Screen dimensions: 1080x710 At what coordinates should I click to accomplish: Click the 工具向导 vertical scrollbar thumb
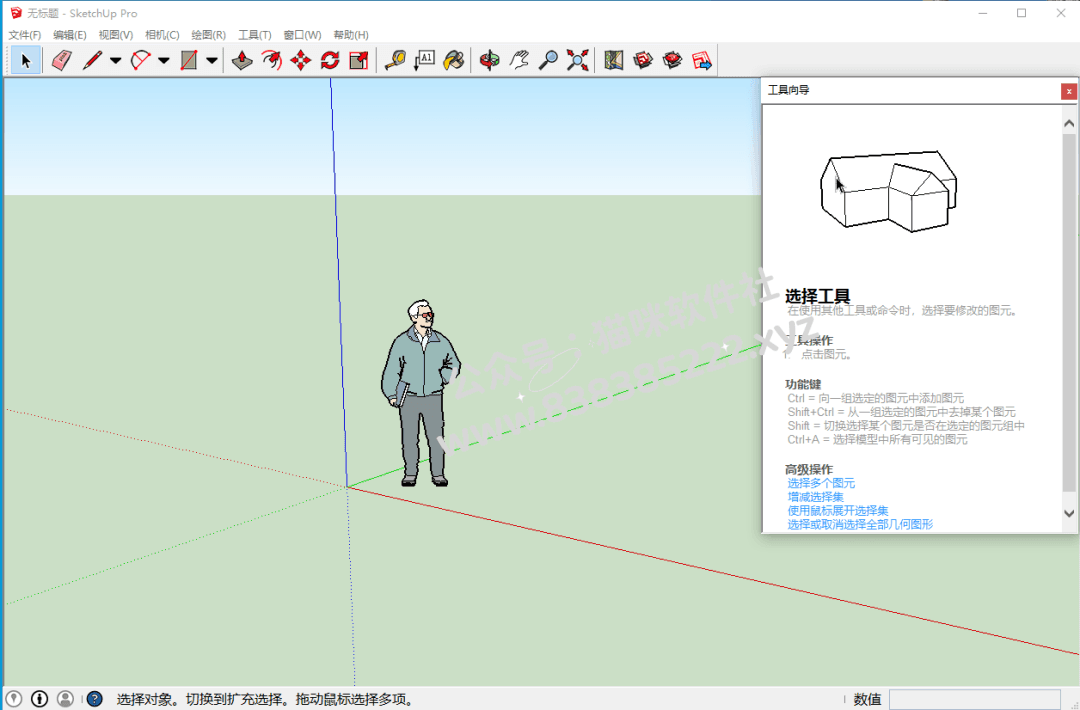coord(1069,313)
